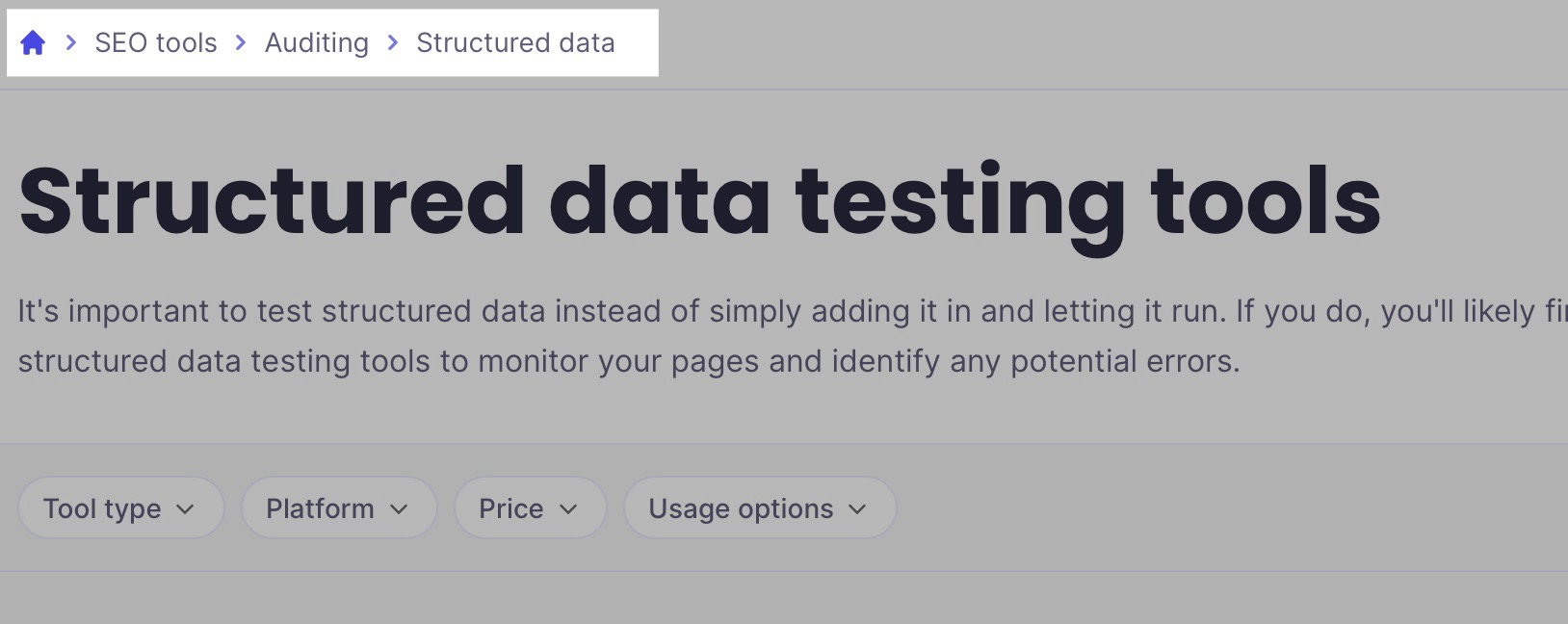Expand the Usage options filter
1568x624 pixels.
pos(759,508)
